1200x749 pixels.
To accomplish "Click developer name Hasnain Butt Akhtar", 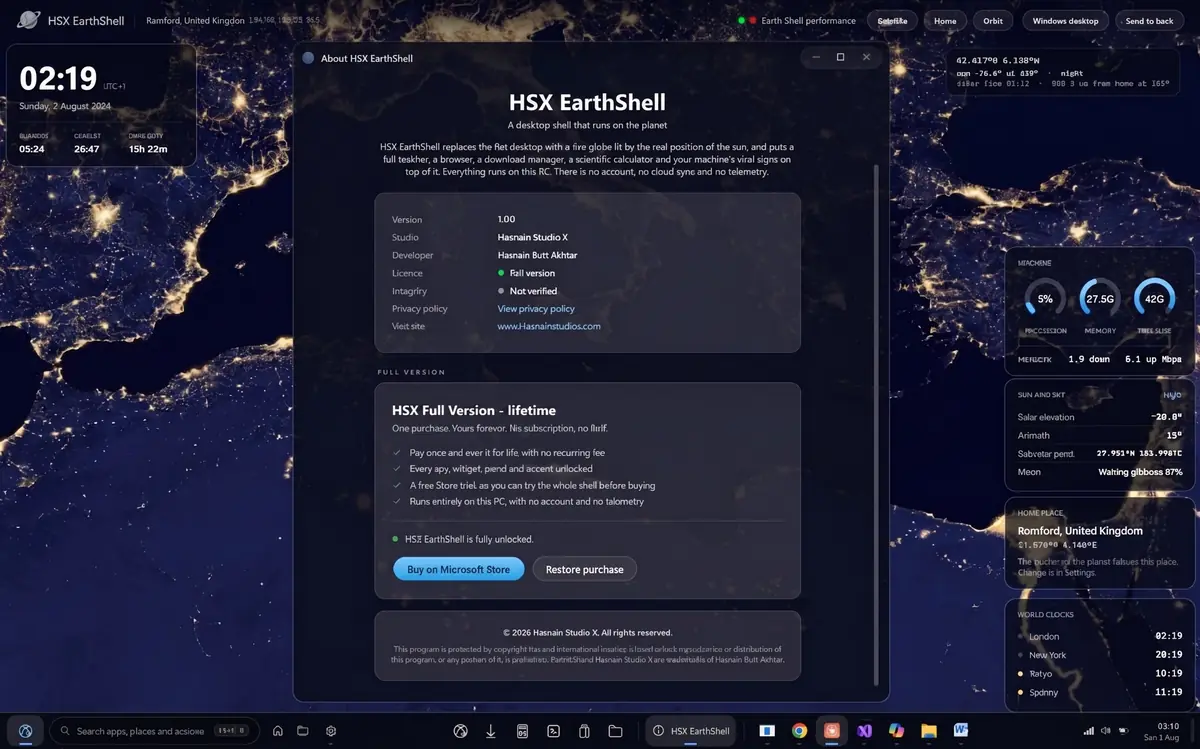I will coord(537,255).
